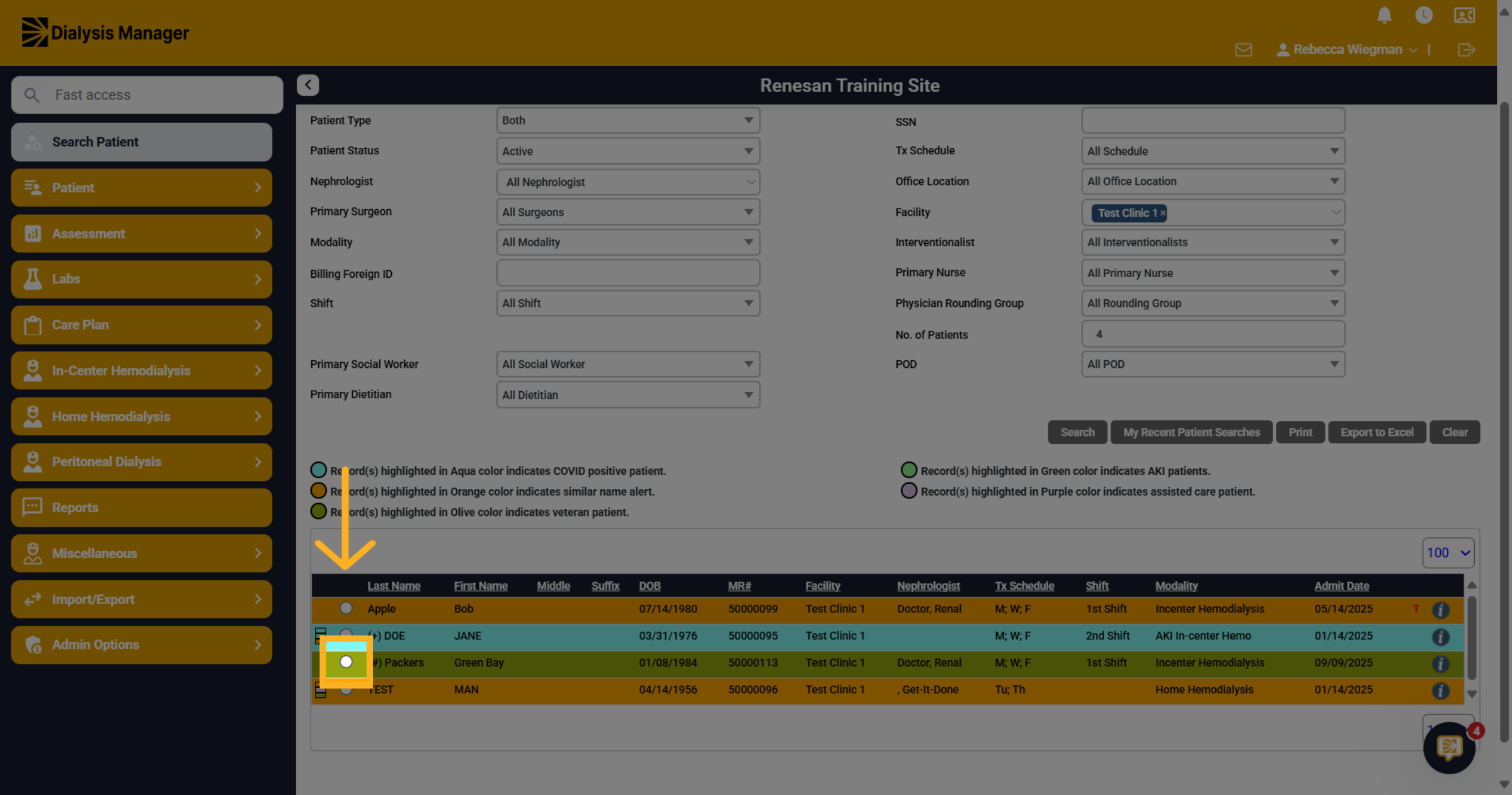Collapse the sidebar with the back arrow

[308, 85]
